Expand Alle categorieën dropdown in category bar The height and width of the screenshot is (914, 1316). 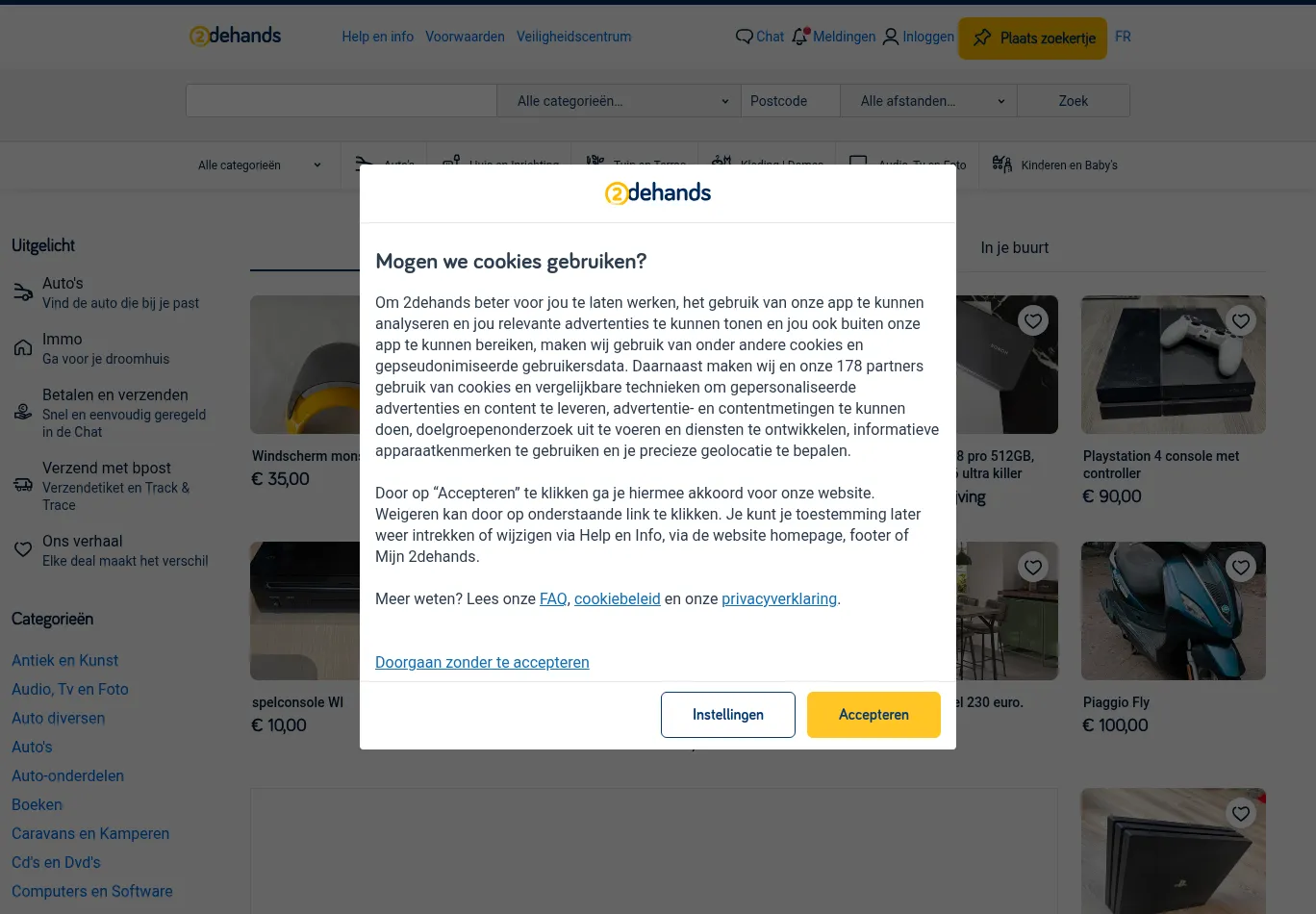pos(260,165)
